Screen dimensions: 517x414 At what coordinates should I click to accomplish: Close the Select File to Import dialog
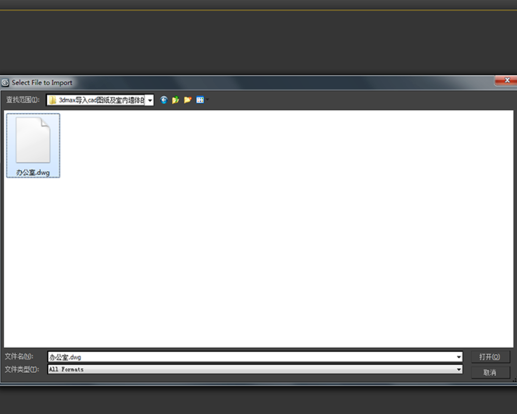coord(507,80)
